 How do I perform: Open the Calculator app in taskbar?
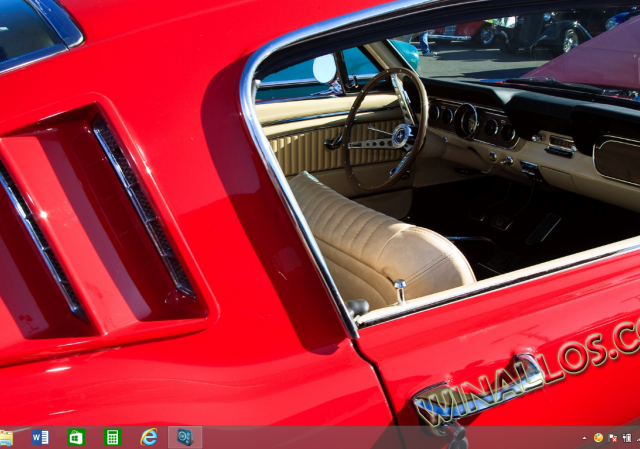[x=112, y=438]
